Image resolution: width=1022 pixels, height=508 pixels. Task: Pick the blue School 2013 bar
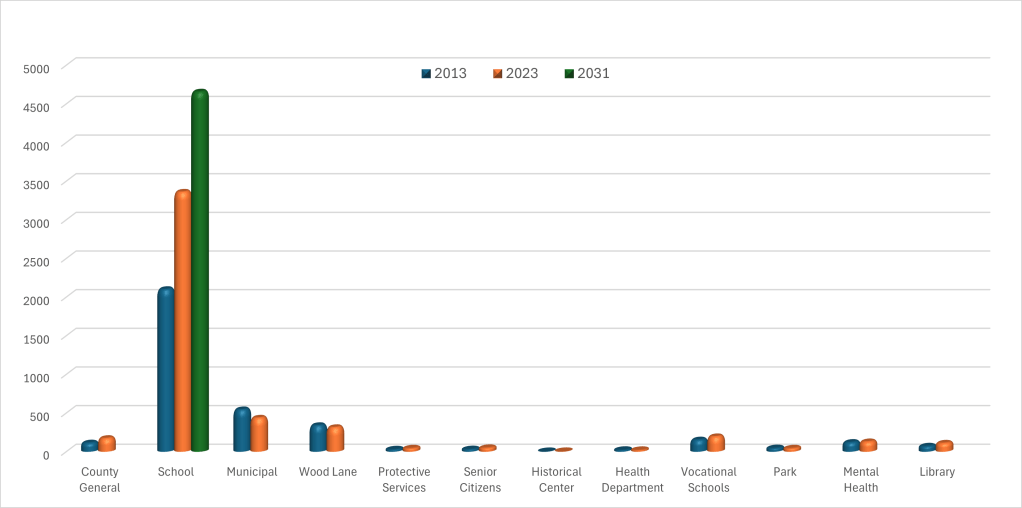[x=166, y=370]
